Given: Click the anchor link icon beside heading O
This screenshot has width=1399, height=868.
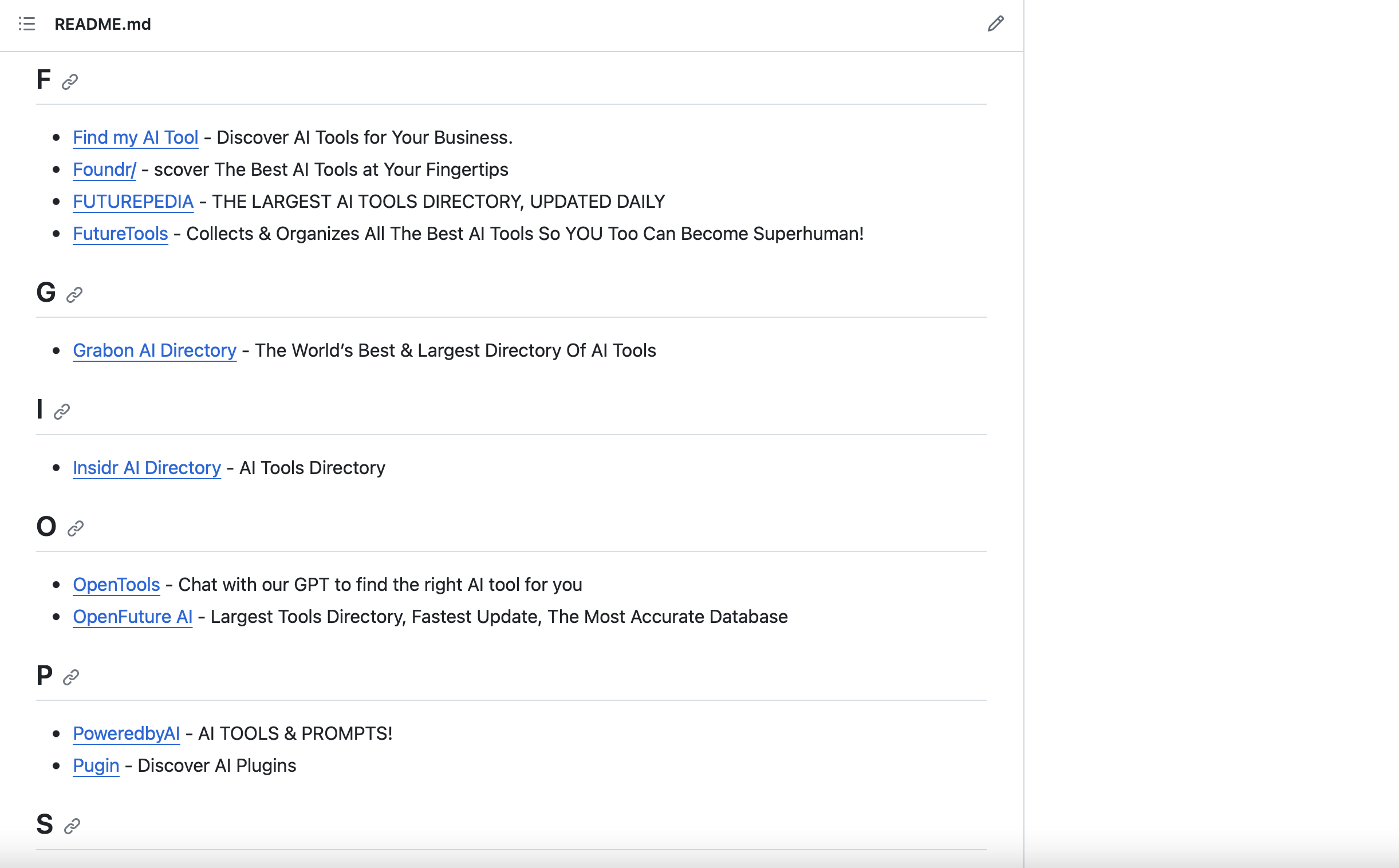Looking at the screenshot, I should click(75, 528).
